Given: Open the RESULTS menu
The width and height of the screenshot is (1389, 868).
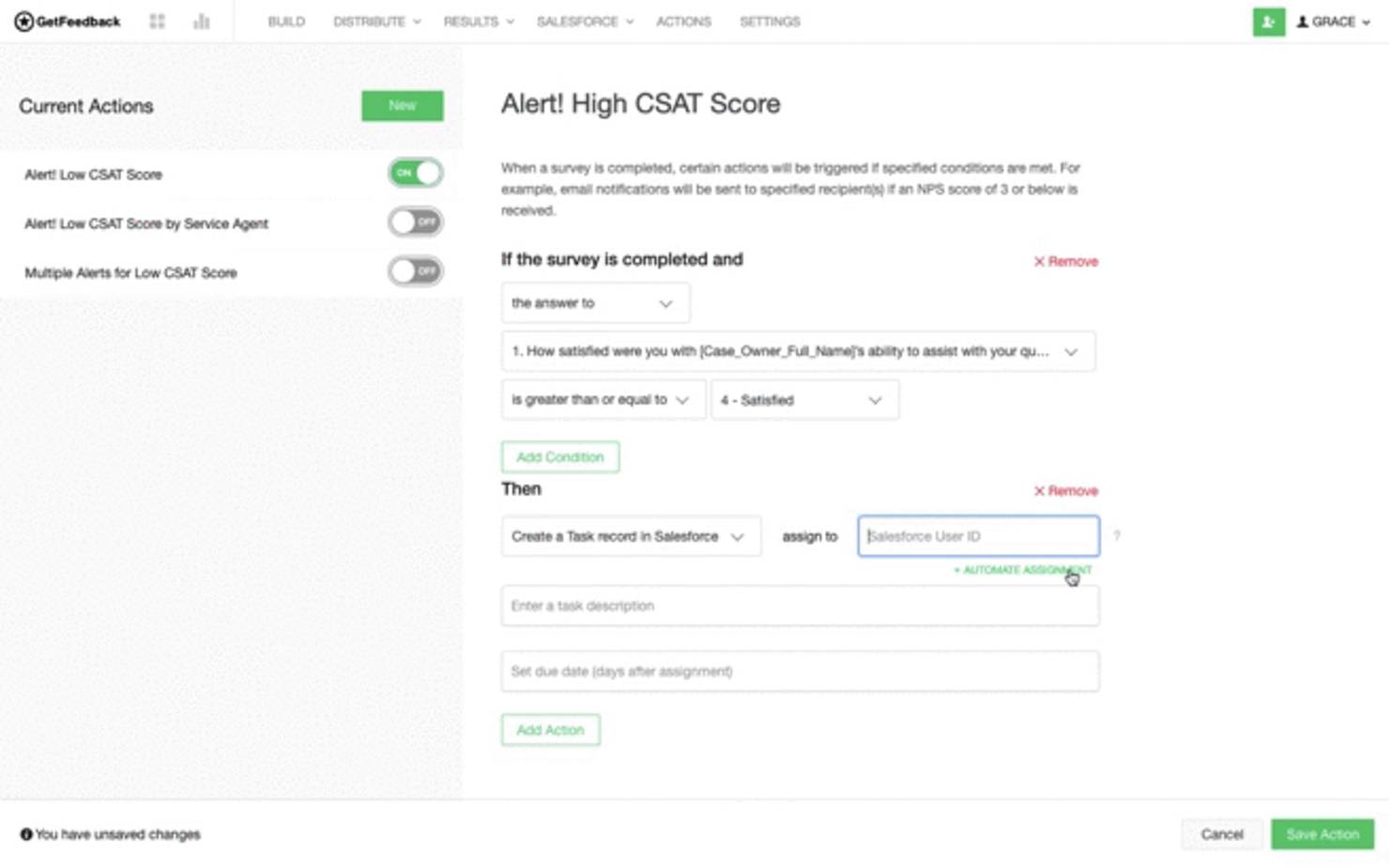Looking at the screenshot, I should coord(479,22).
